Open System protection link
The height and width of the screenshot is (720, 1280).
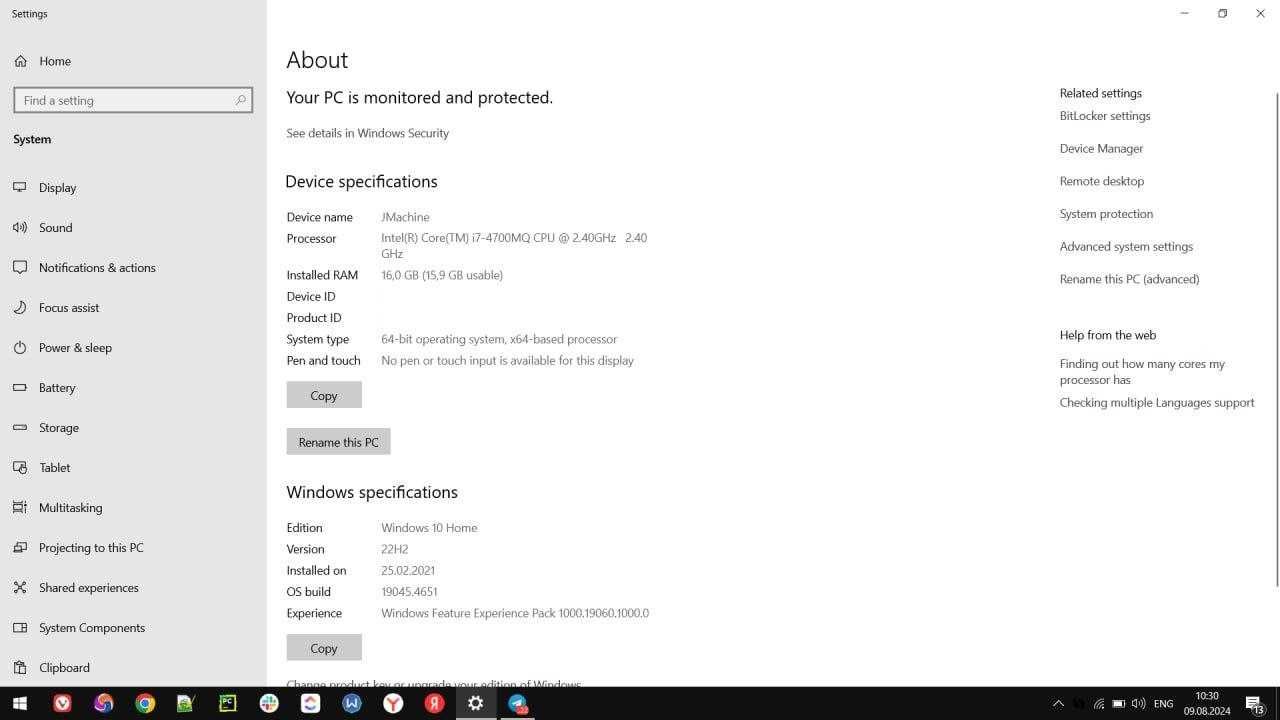point(1106,214)
